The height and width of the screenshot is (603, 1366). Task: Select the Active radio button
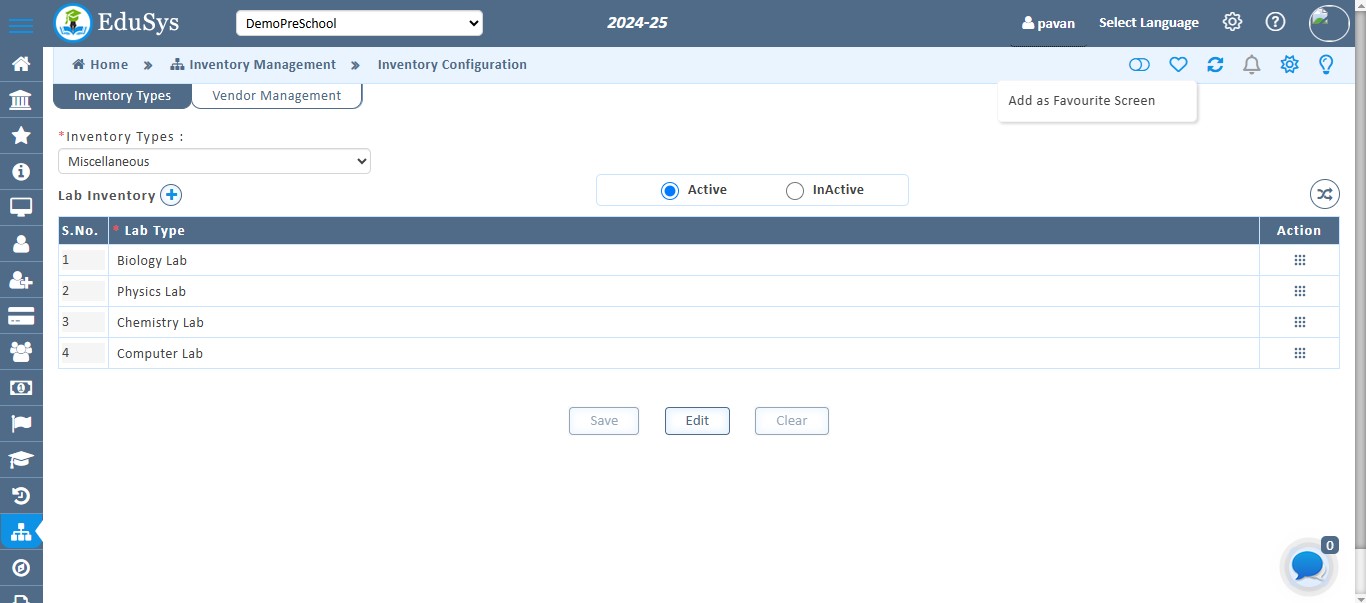click(x=670, y=190)
